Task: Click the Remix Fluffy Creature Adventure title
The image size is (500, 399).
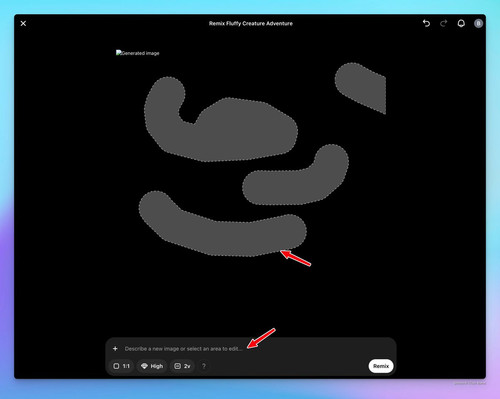Action: 251,23
